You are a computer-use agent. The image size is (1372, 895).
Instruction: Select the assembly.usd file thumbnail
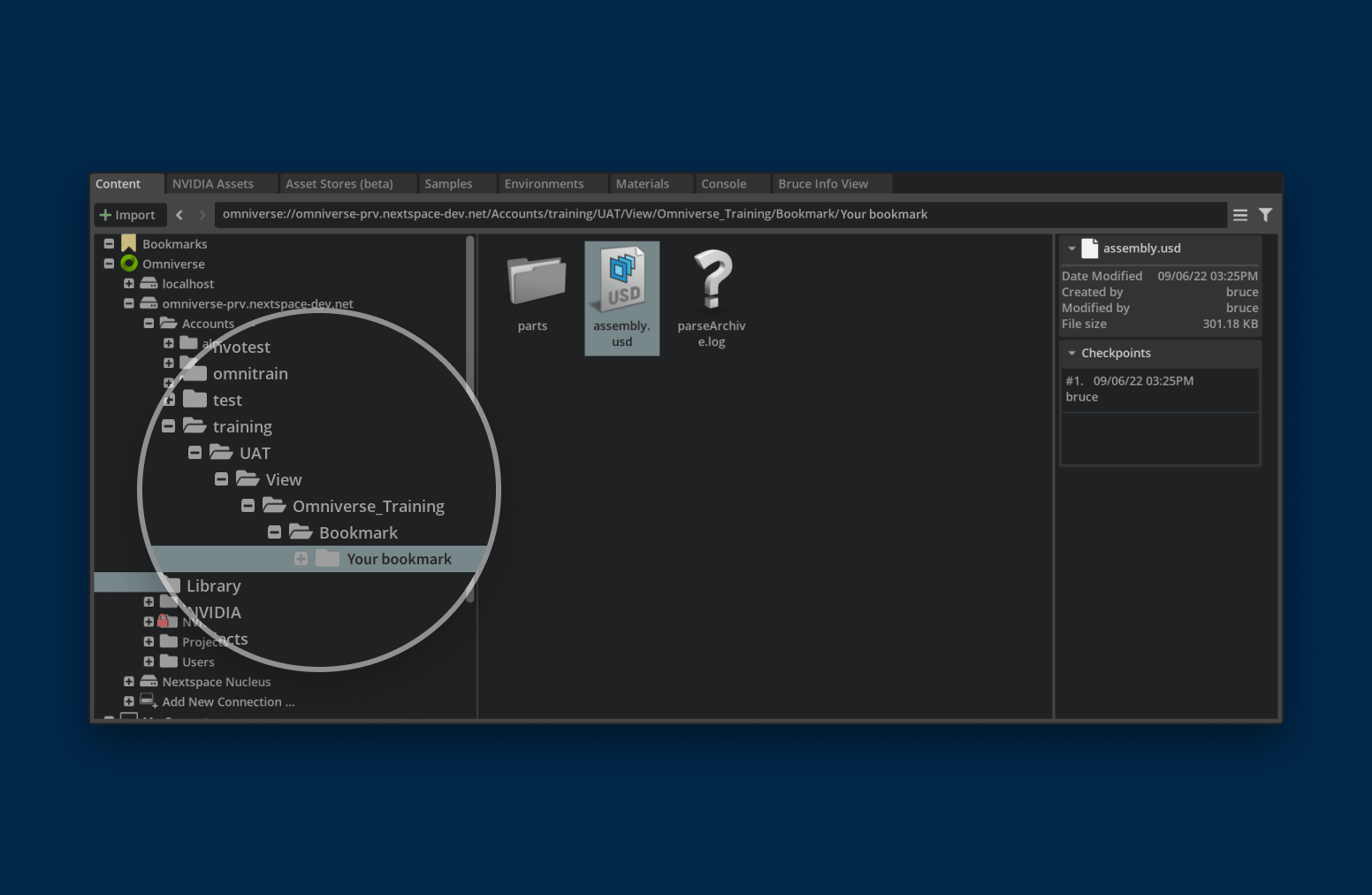tap(622, 298)
